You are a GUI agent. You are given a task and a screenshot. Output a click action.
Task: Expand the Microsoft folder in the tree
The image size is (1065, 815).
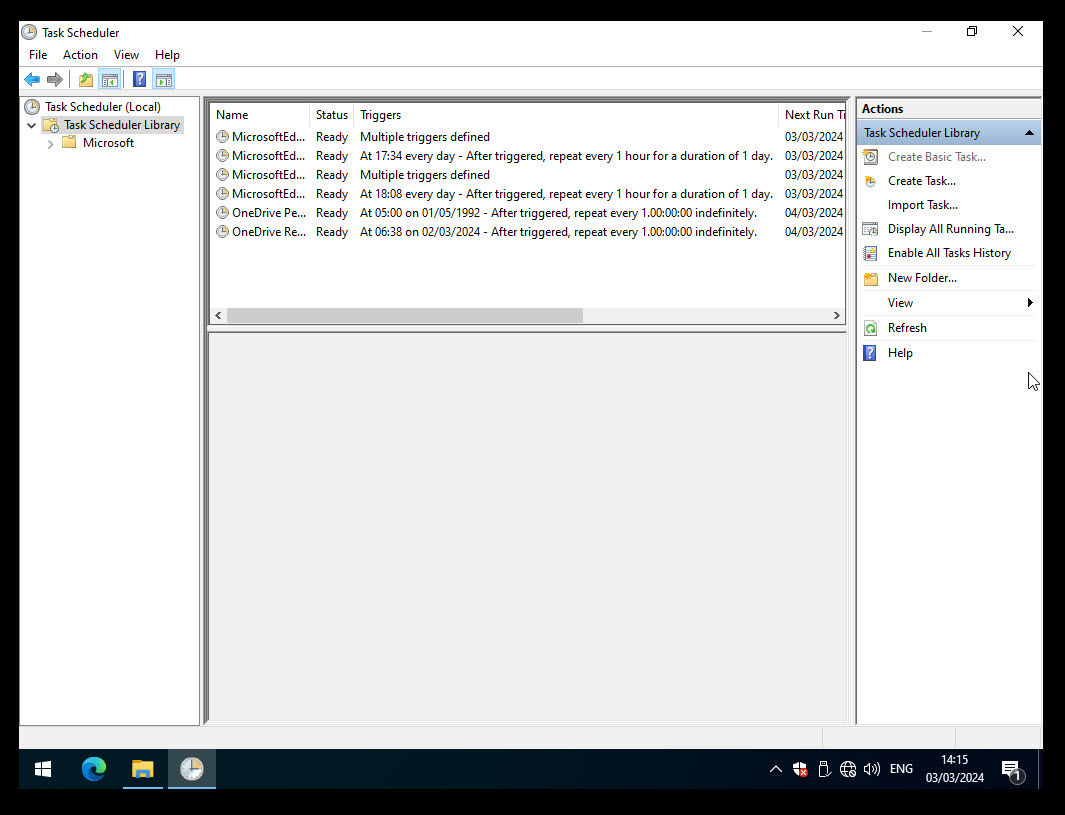tap(51, 144)
